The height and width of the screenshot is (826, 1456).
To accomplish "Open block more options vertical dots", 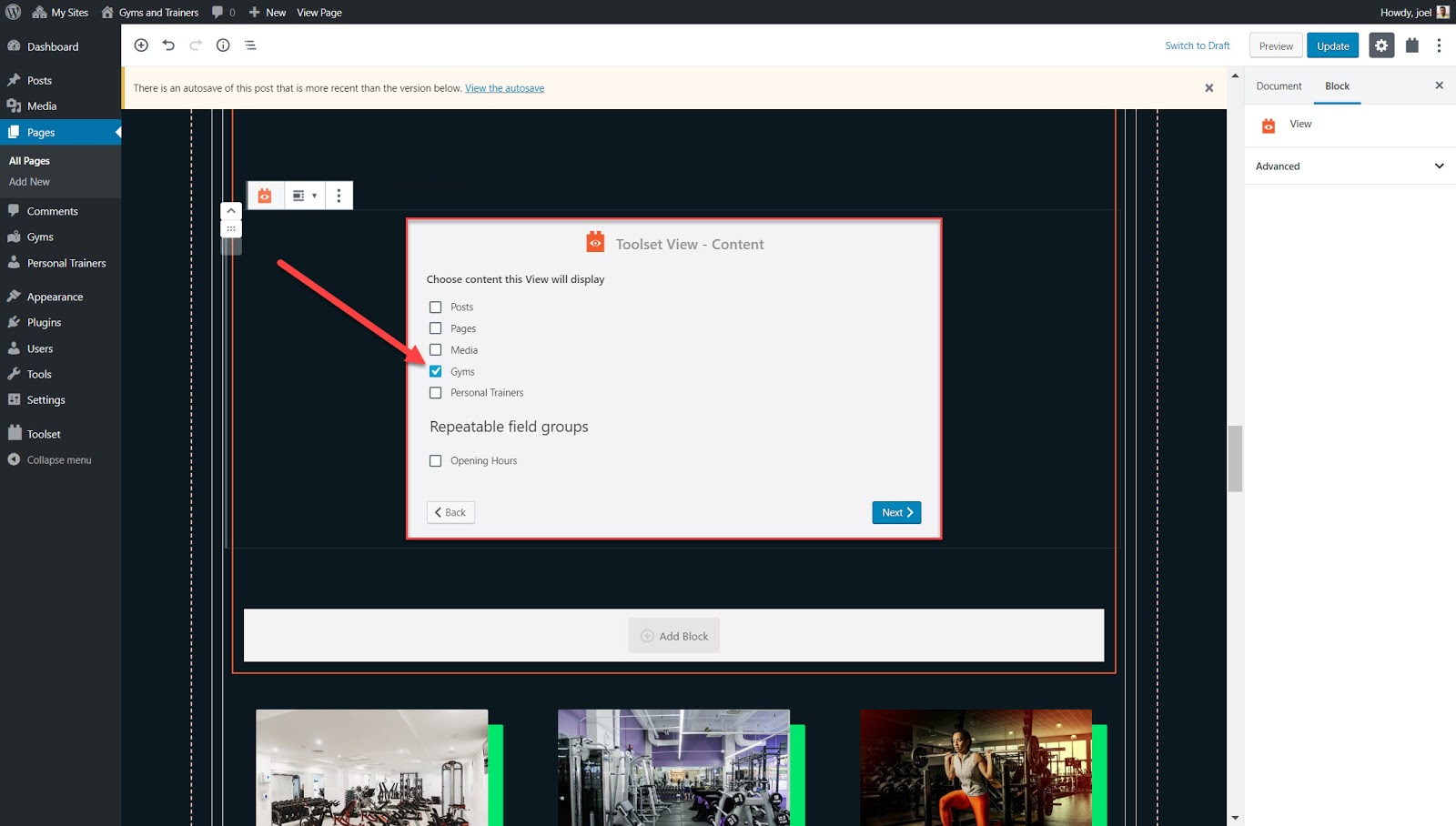I will pyautogui.click(x=339, y=196).
